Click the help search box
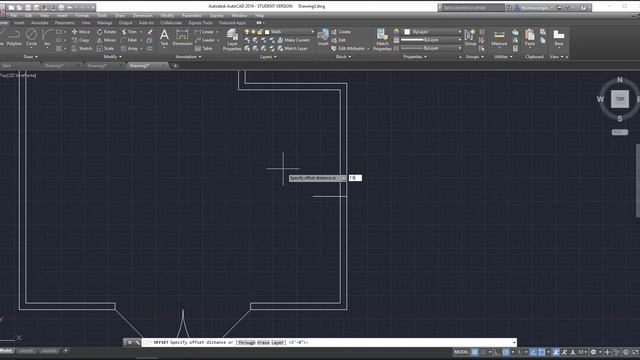This screenshot has width=640, height=360. tap(474, 8)
